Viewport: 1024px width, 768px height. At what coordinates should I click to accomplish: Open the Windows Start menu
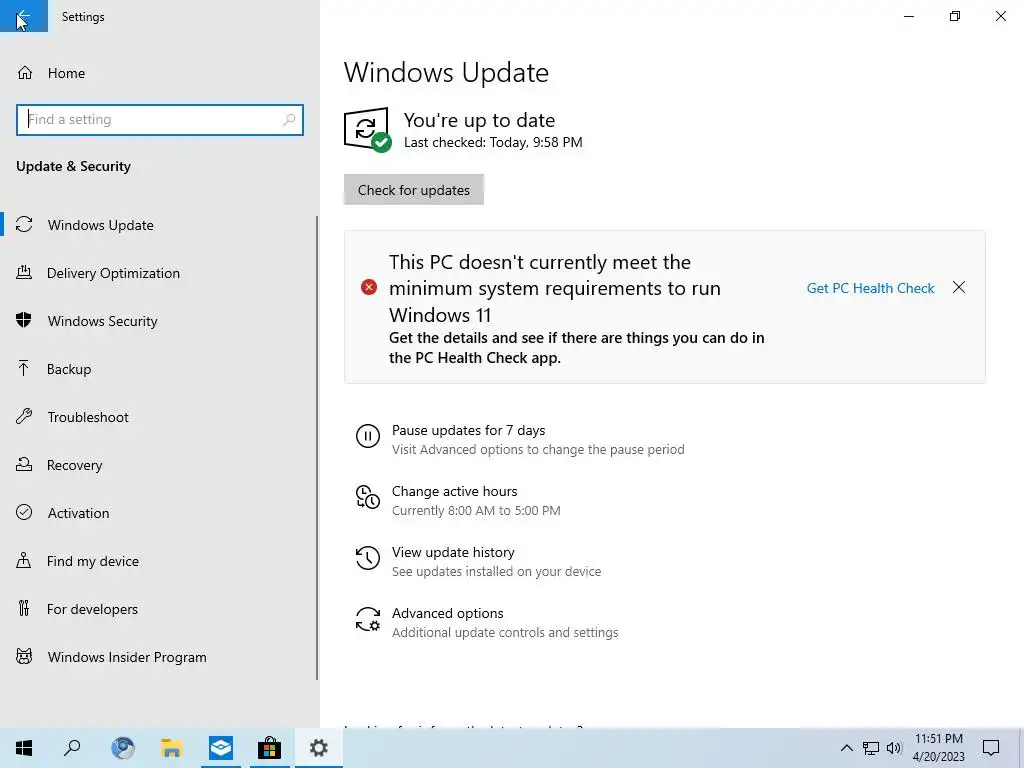[x=24, y=748]
